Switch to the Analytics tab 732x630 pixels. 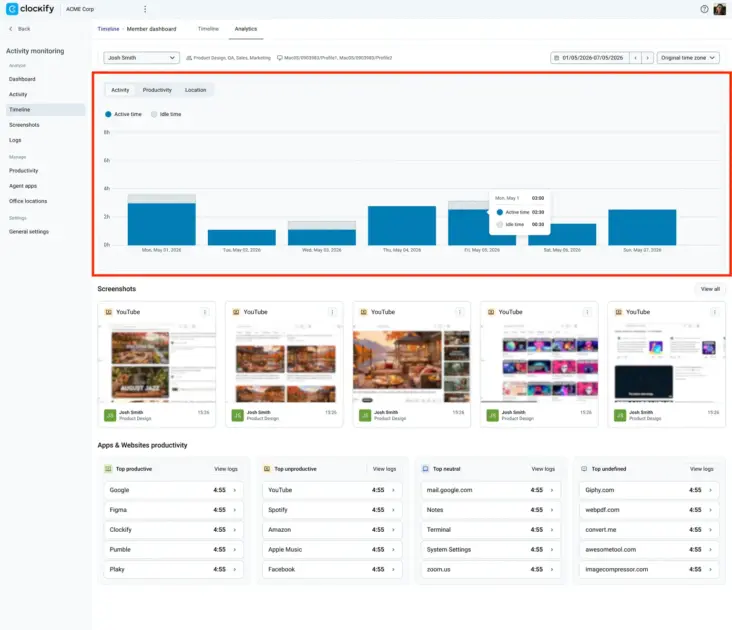(246, 29)
